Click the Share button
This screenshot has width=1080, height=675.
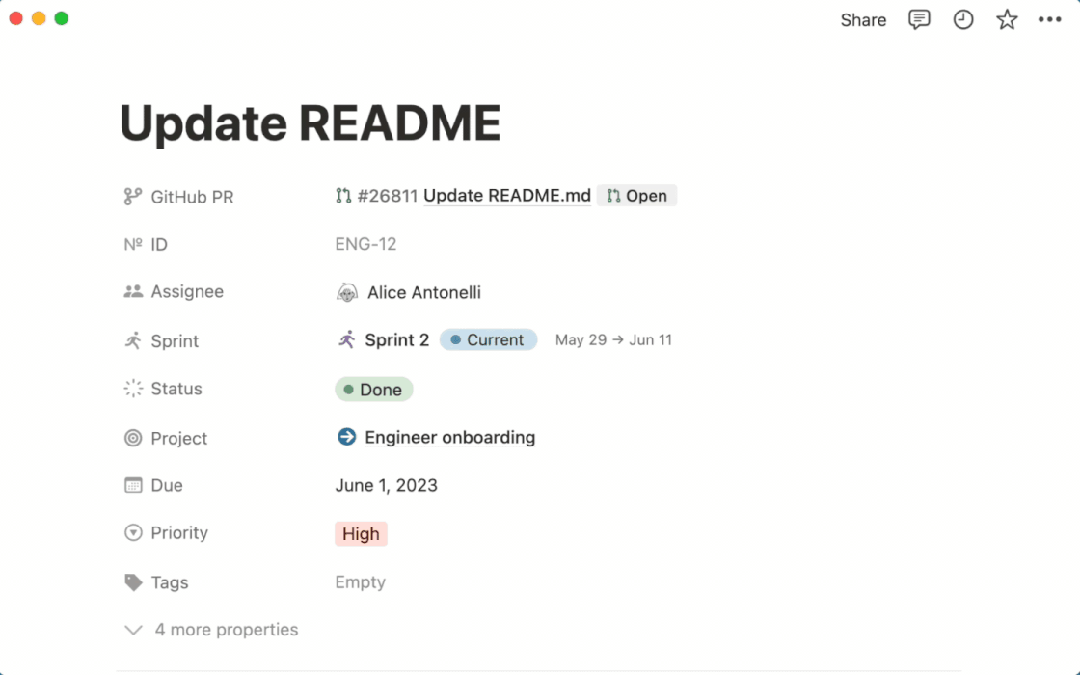(x=863, y=20)
